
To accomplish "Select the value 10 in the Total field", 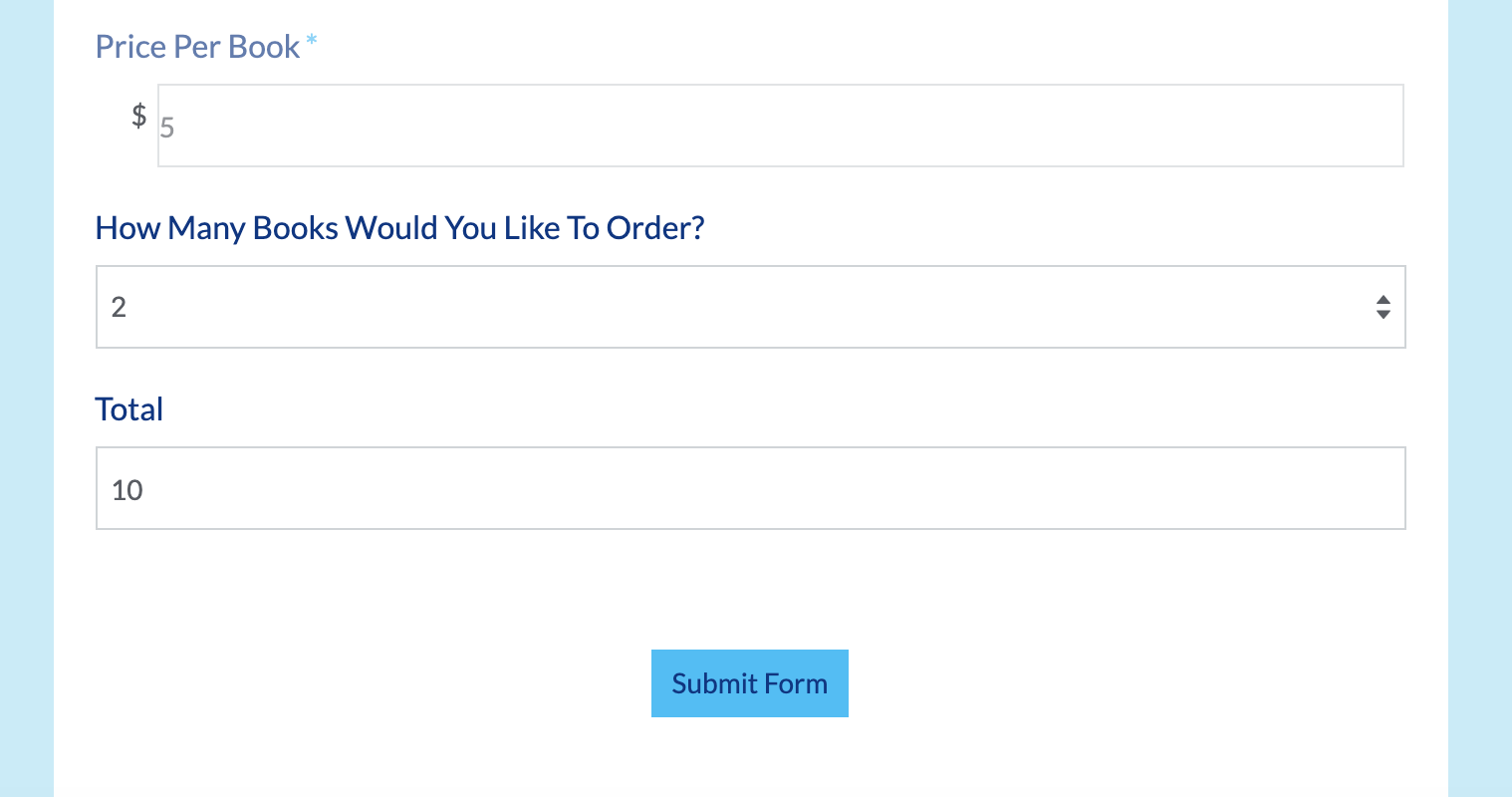I will pyautogui.click(x=126, y=489).
